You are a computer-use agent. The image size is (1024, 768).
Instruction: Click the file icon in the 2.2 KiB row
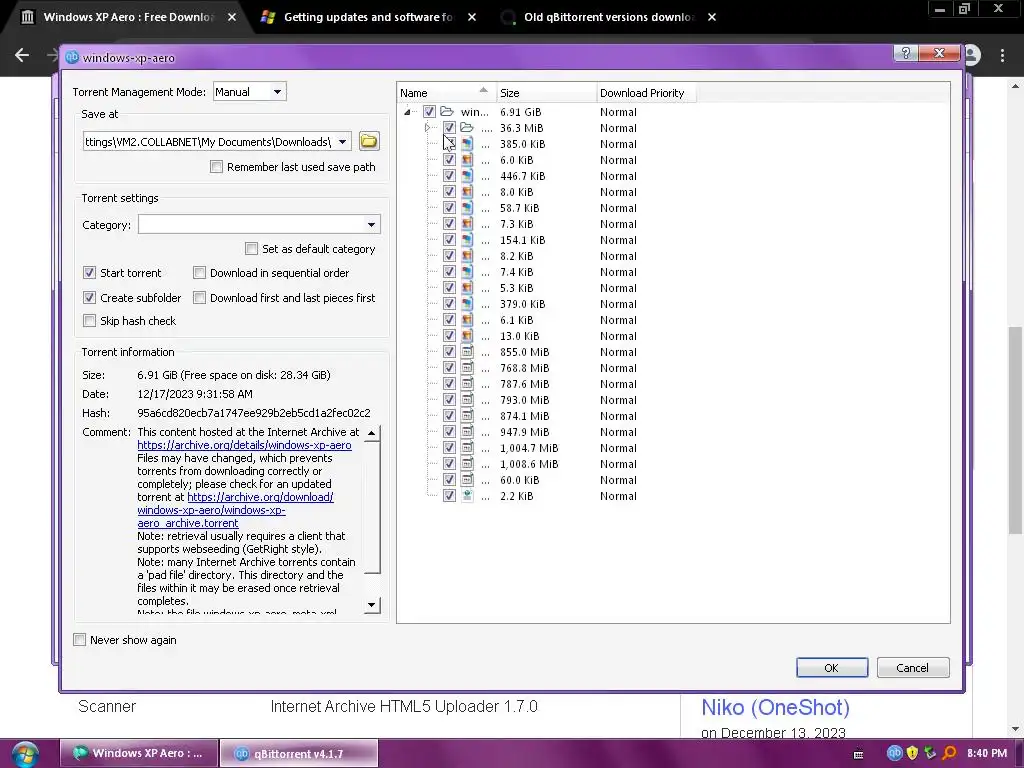467,496
